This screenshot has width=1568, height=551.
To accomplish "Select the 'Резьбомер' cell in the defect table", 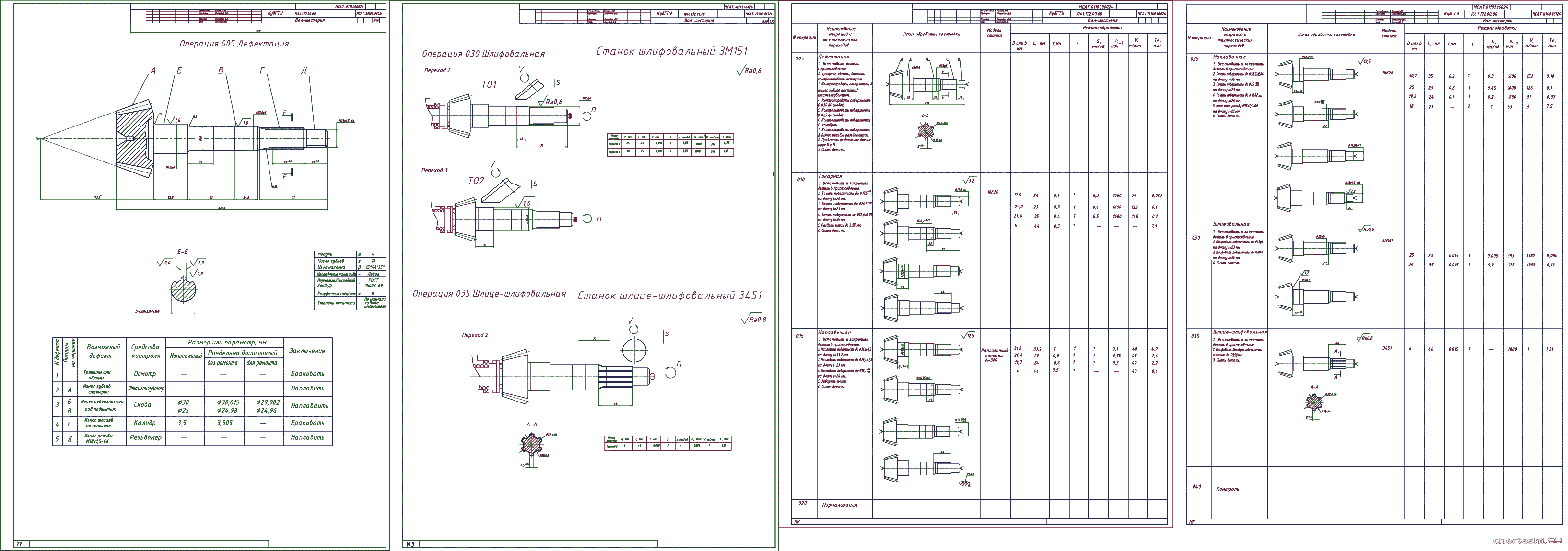I will click(145, 437).
